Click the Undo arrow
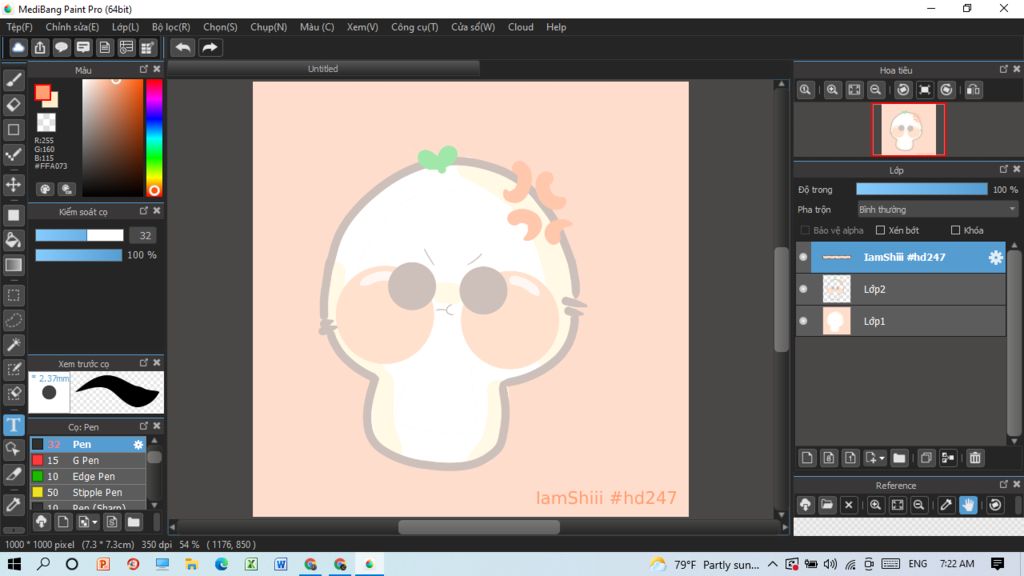 point(183,48)
